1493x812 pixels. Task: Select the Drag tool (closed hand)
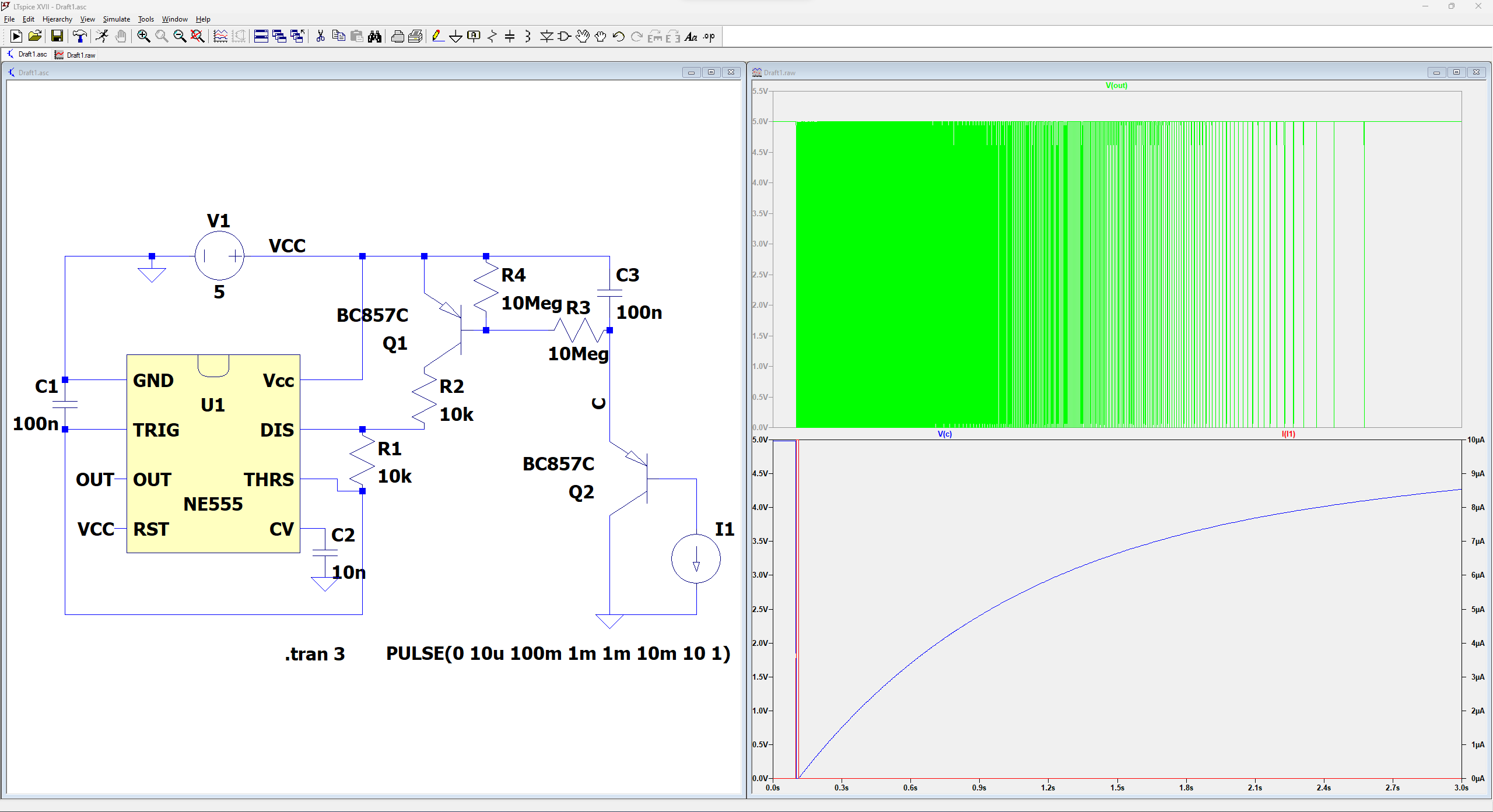pyautogui.click(x=601, y=36)
